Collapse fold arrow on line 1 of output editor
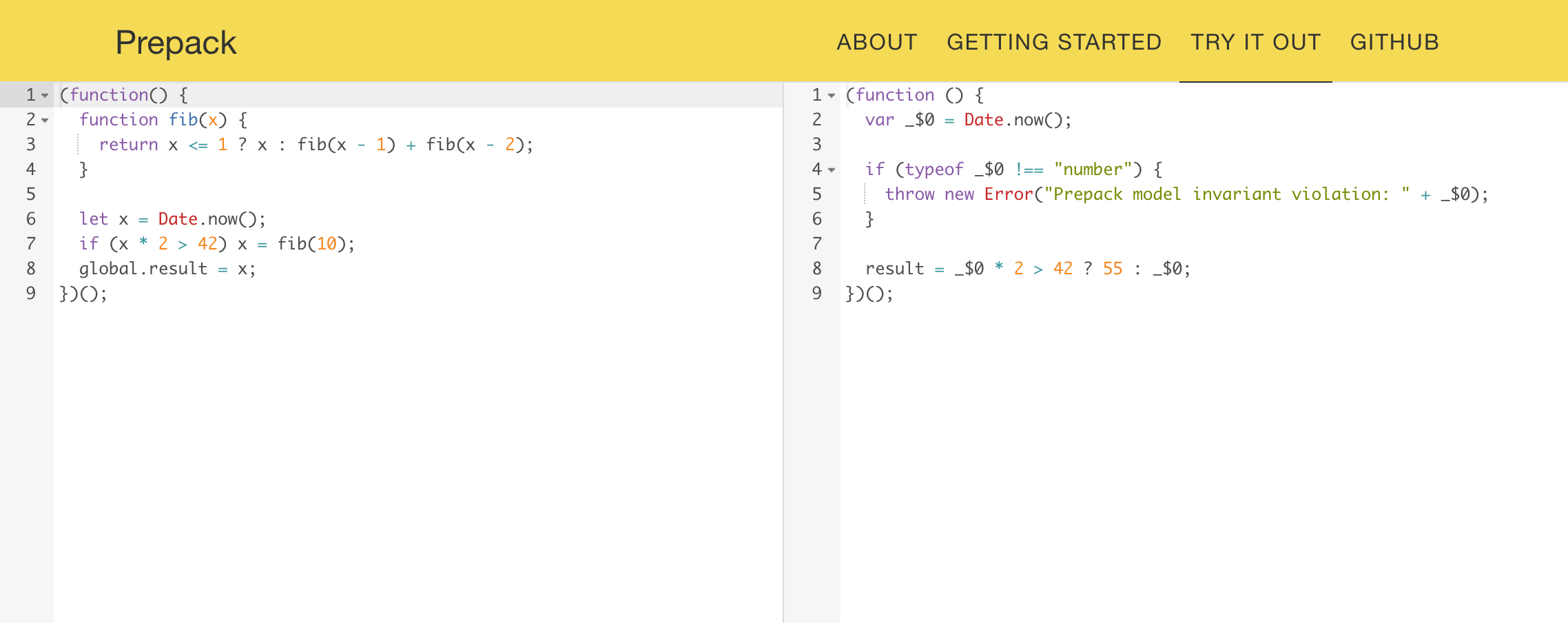Image resolution: width=1568 pixels, height=623 pixels. [x=832, y=95]
